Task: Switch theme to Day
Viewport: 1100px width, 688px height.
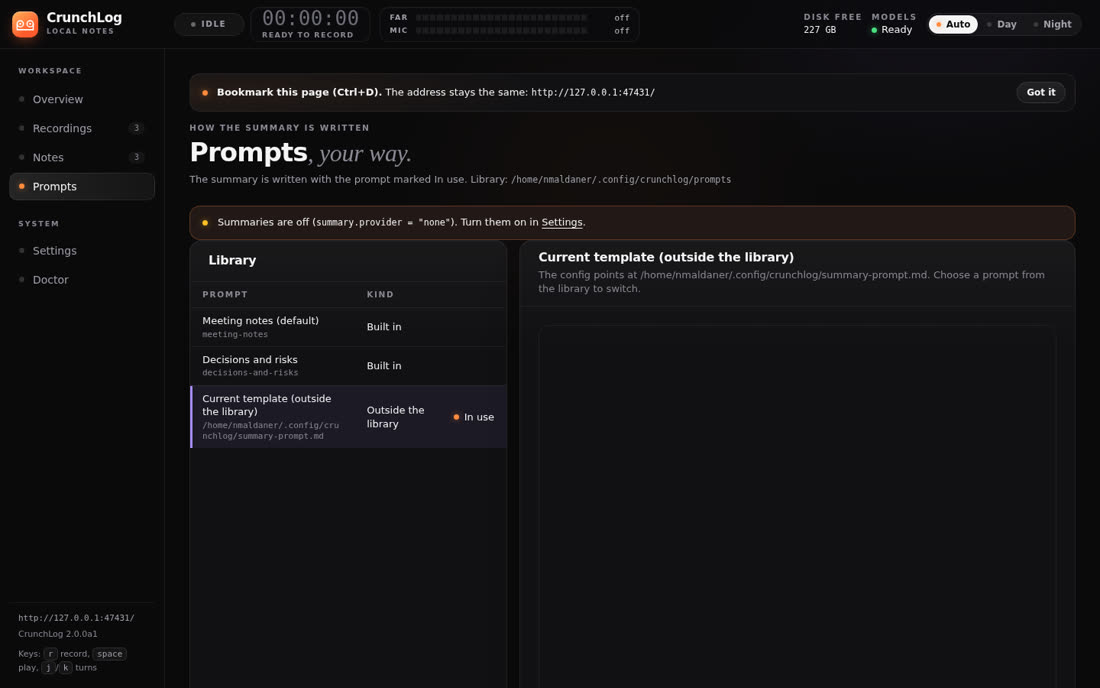Action: (1002, 25)
